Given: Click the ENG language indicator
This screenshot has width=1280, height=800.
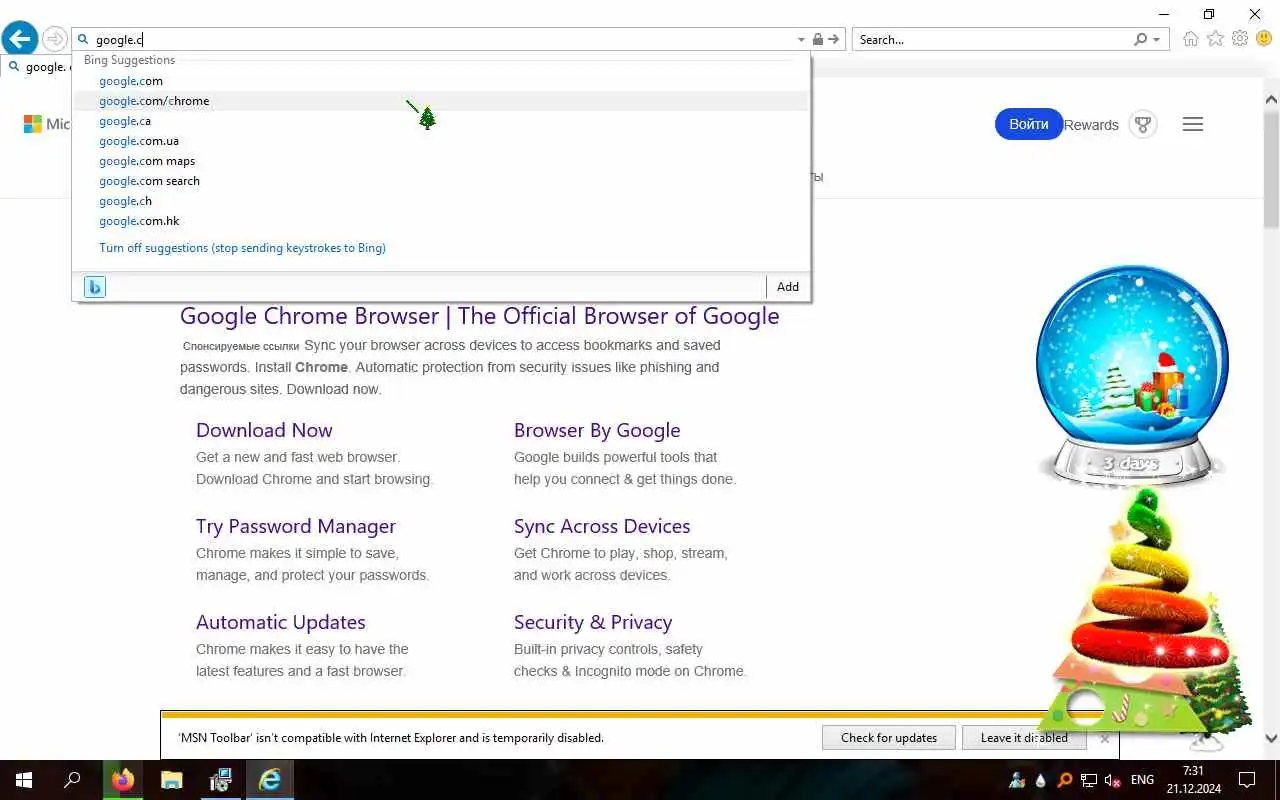Looking at the screenshot, I should (x=1142, y=780).
